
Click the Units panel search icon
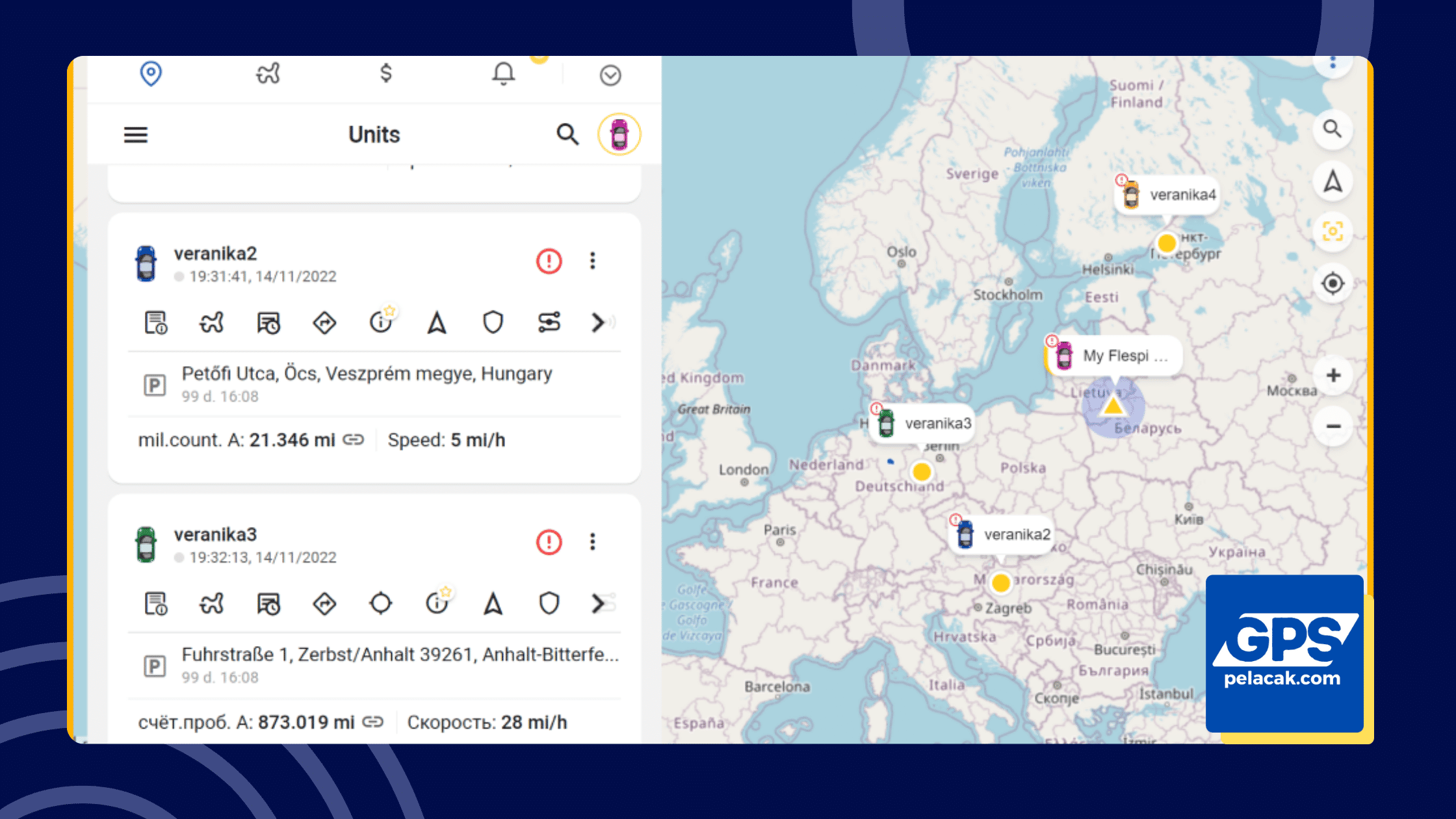(x=567, y=135)
